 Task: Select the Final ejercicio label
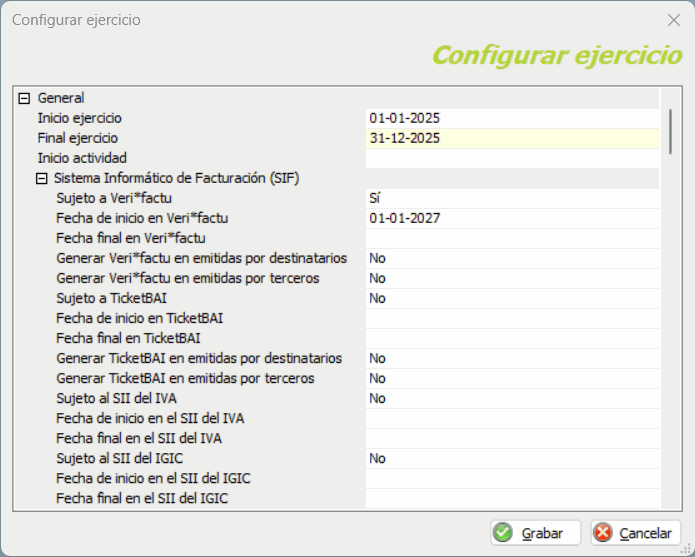coord(78,138)
